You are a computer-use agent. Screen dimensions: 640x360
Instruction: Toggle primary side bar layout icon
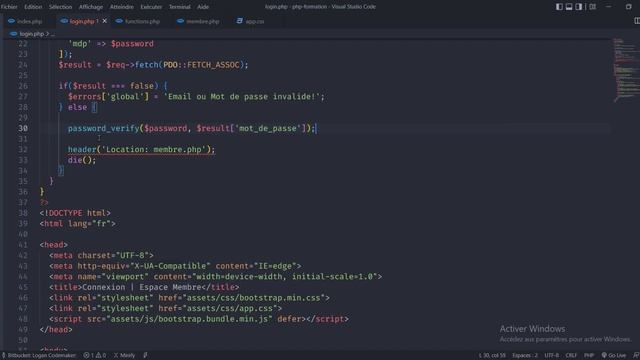pos(559,7)
